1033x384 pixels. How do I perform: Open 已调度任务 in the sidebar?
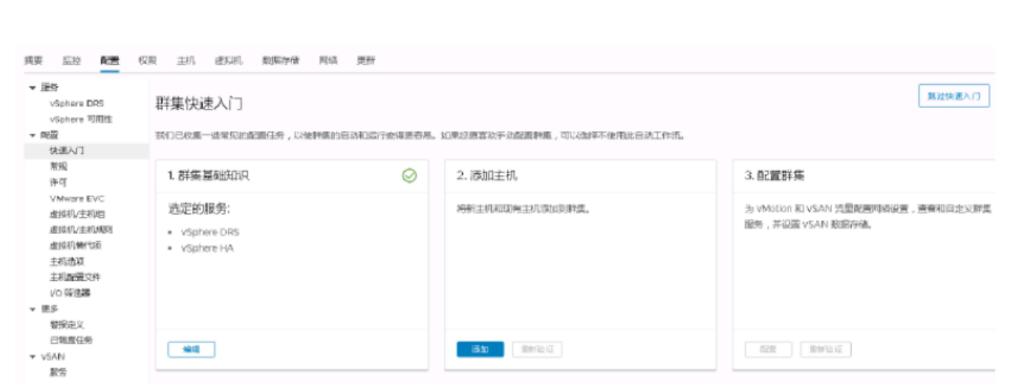pyautogui.click(x=71, y=341)
